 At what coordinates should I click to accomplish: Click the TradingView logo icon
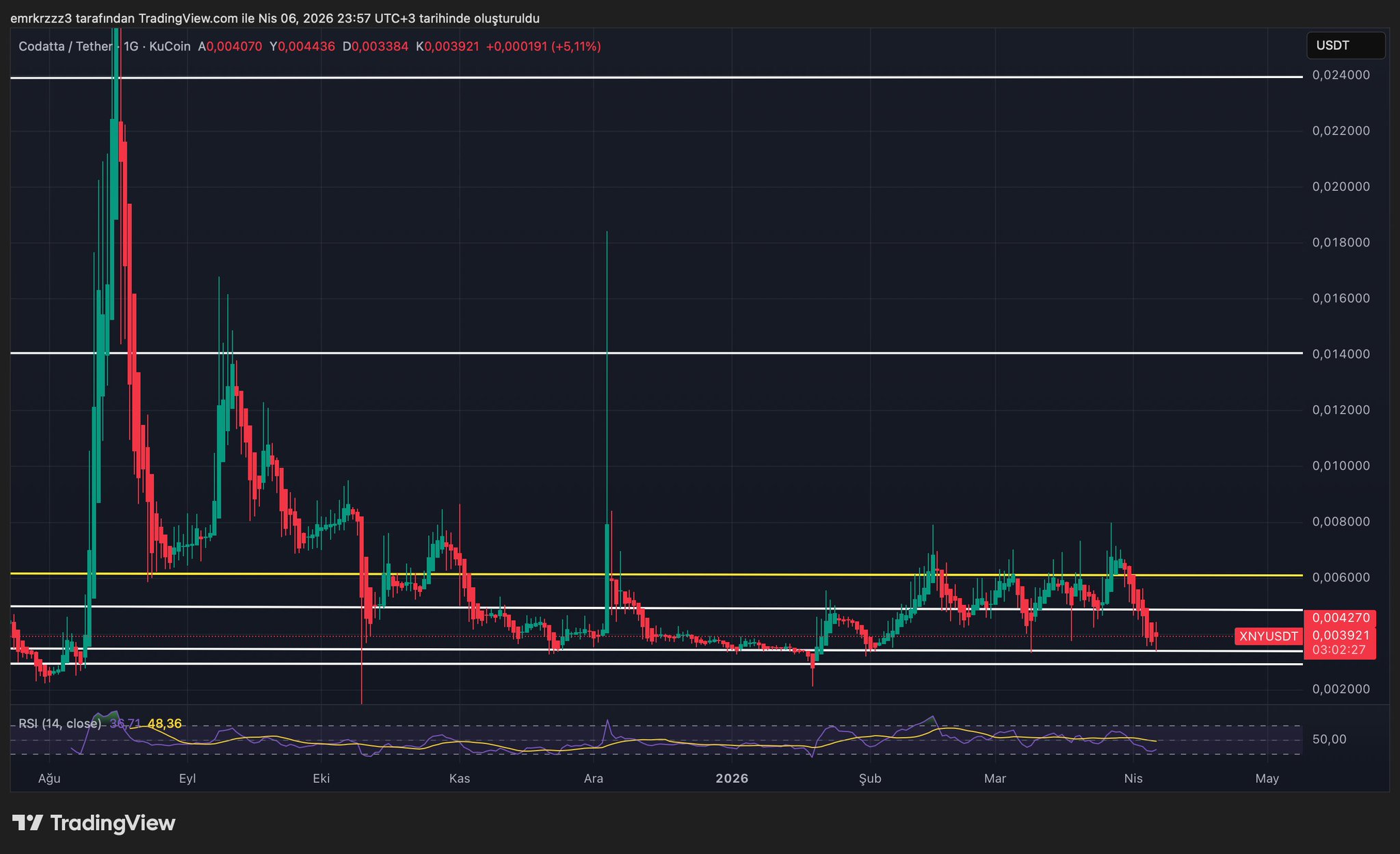click(27, 823)
